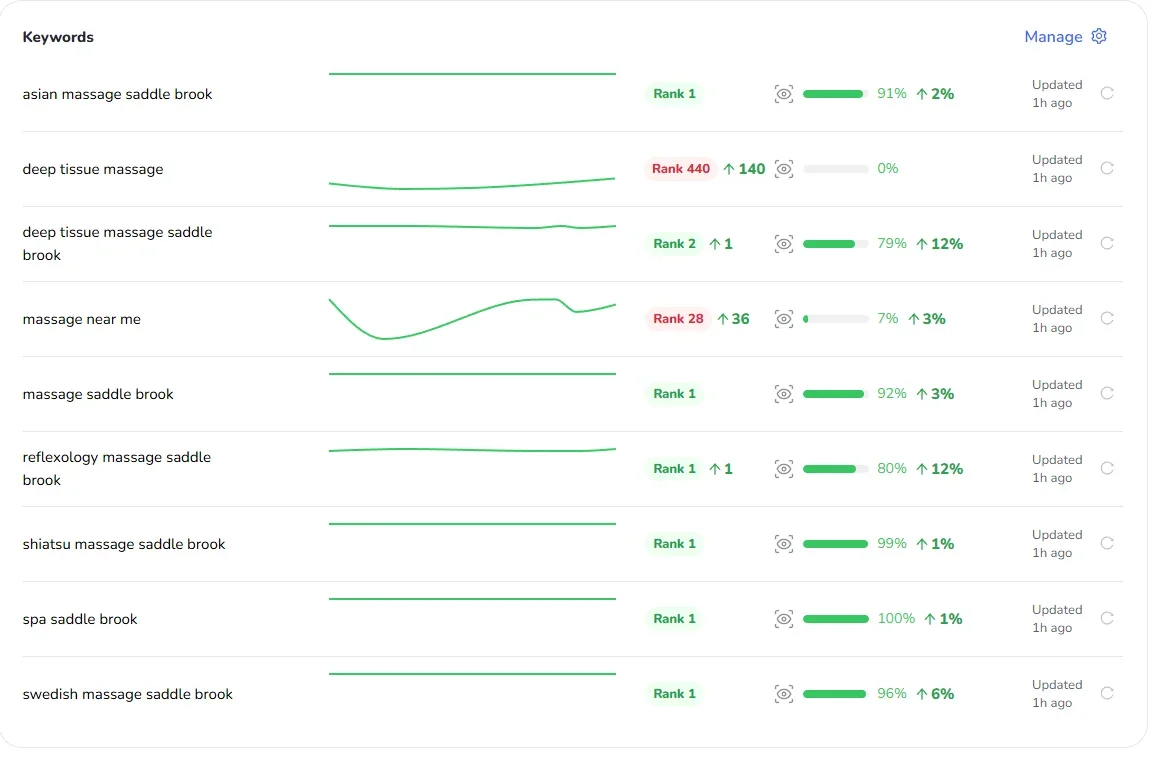Toggle visibility eye for deep tissue massage

784,169
